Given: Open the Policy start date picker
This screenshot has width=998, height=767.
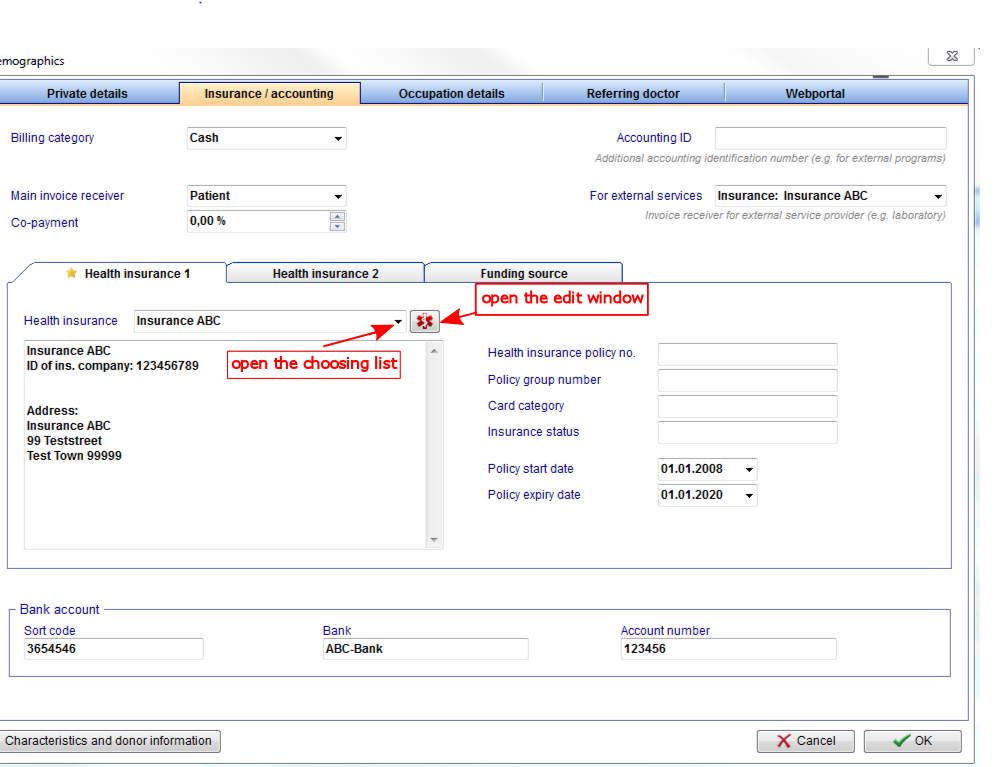Looking at the screenshot, I should (749, 469).
